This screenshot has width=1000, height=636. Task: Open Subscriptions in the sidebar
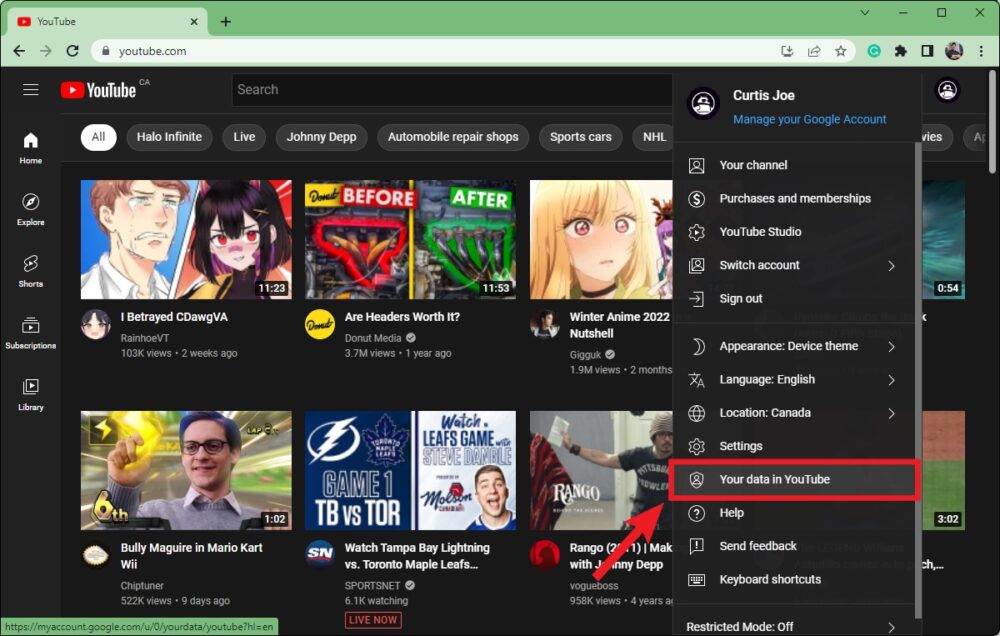[x=31, y=332]
